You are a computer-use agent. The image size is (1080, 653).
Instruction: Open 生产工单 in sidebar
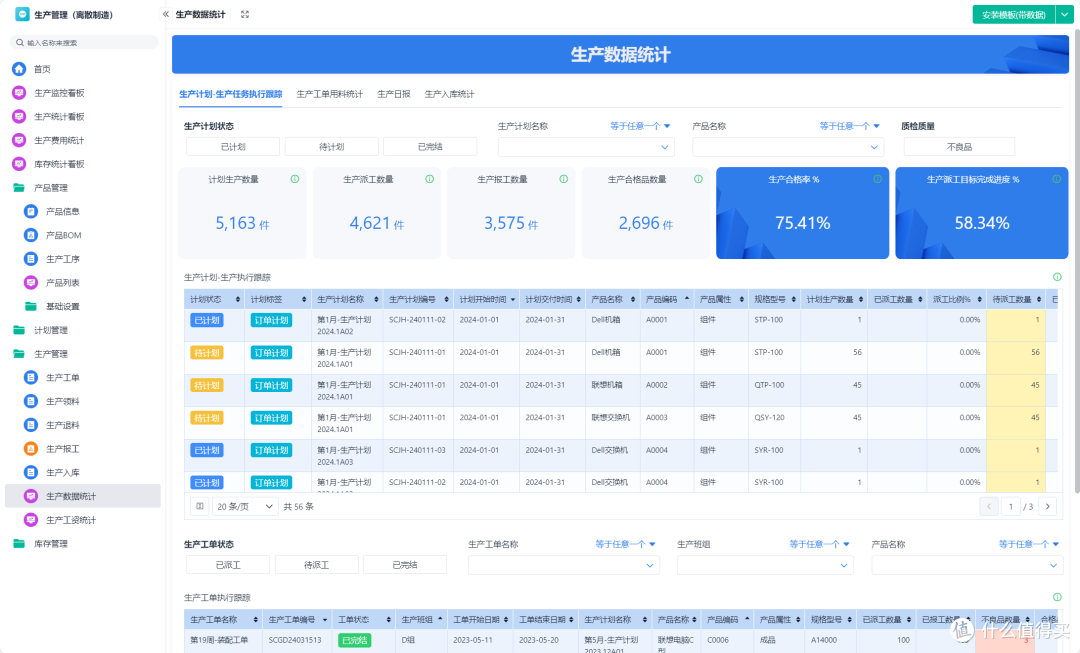tap(63, 377)
